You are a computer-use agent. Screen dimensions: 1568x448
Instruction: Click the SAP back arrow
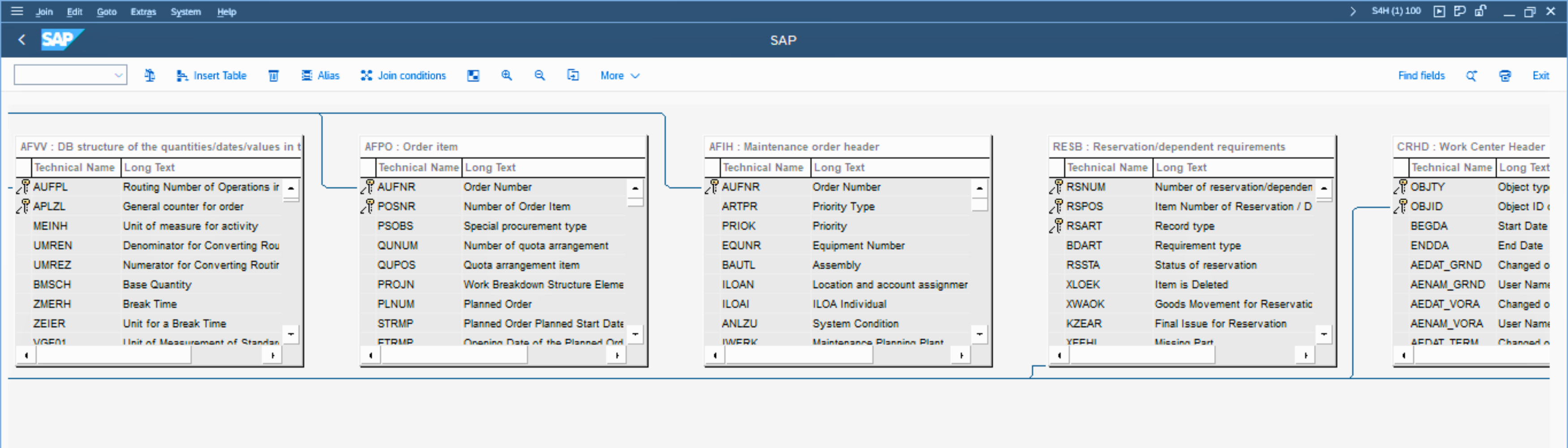pos(22,40)
